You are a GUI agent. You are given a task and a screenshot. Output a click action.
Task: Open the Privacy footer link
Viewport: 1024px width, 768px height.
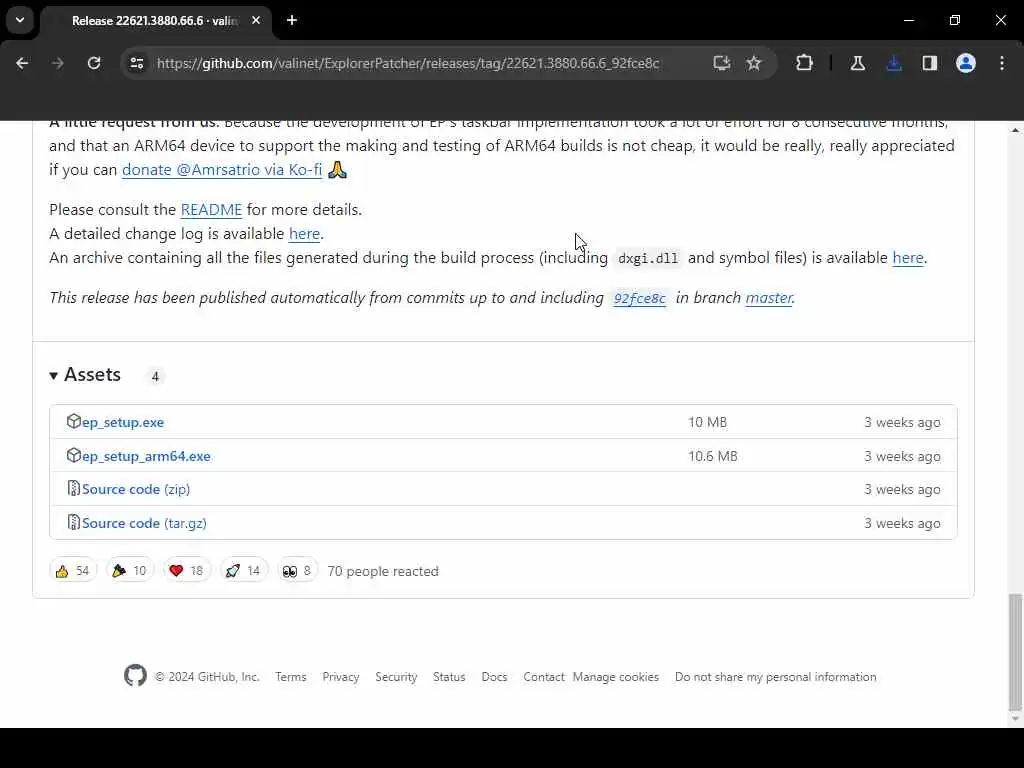coord(341,677)
